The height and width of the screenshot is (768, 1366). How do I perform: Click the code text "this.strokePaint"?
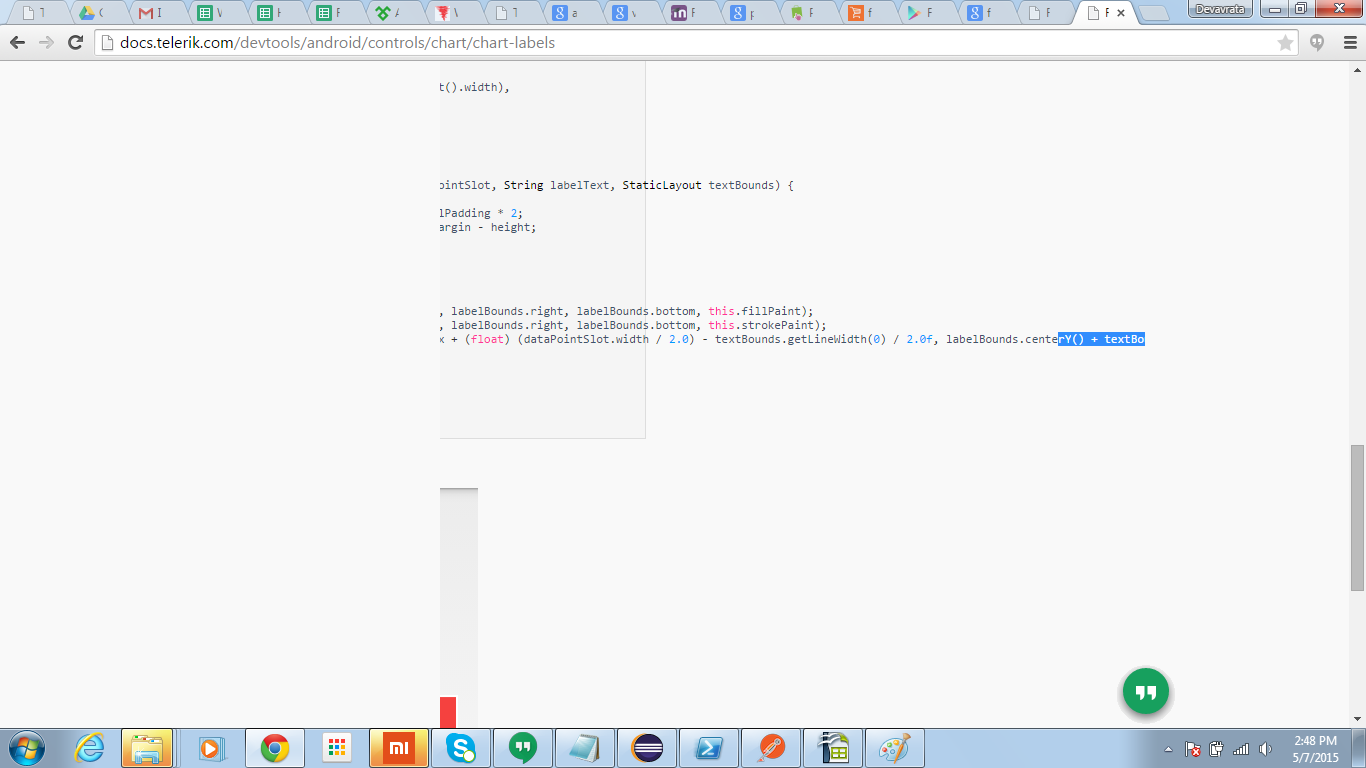coord(765,325)
